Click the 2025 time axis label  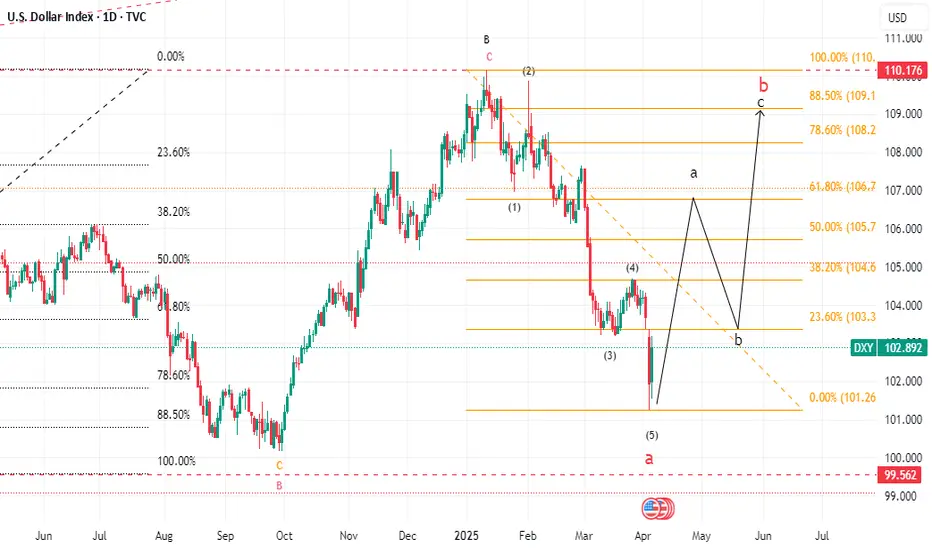coord(467,536)
